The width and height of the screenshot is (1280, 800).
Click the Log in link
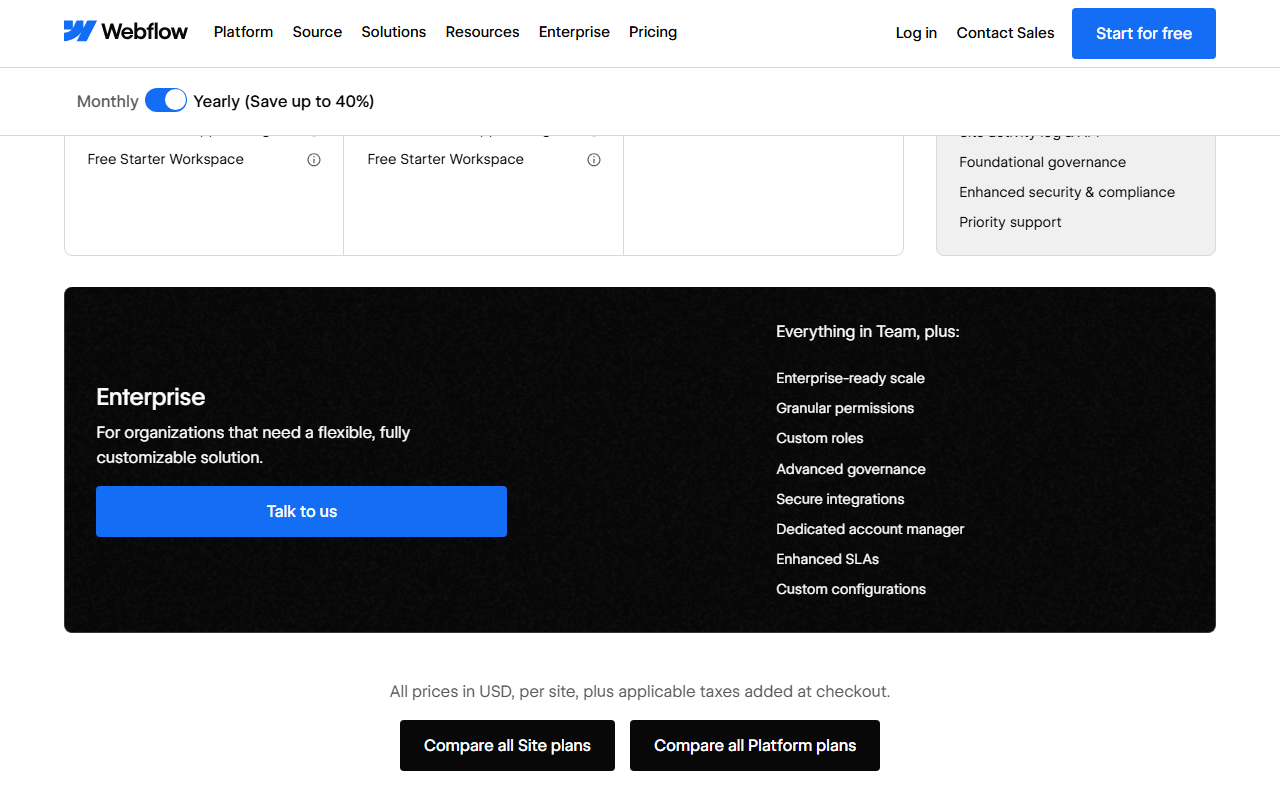[916, 33]
